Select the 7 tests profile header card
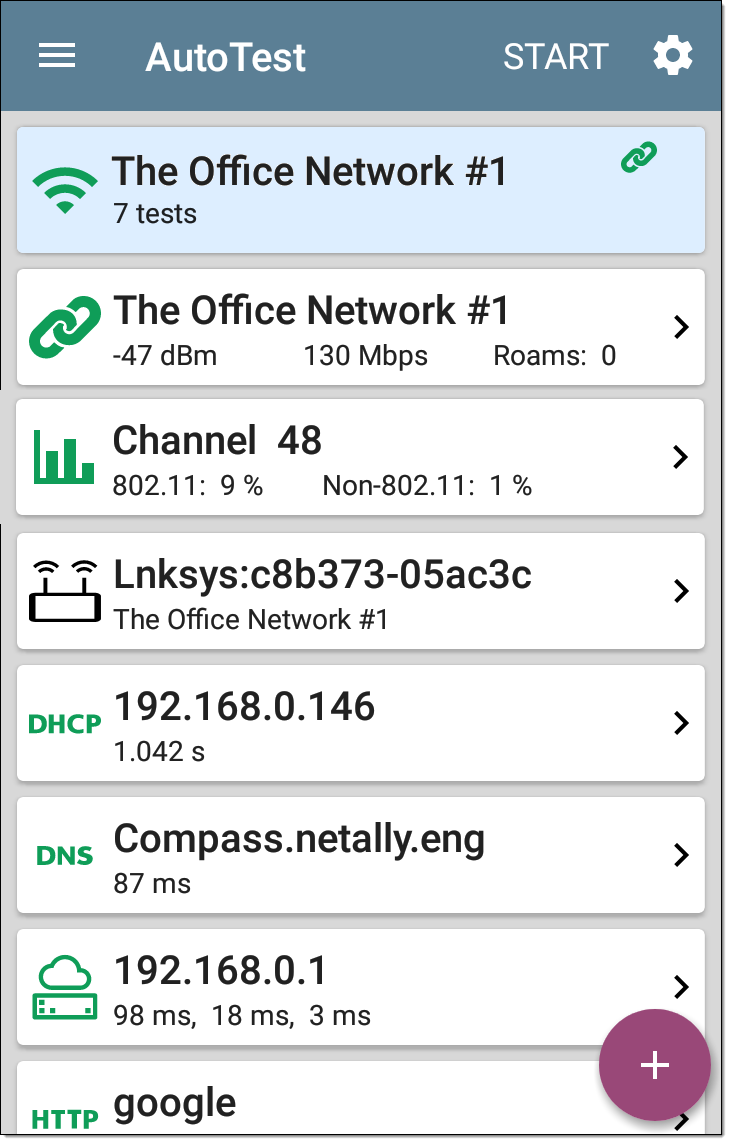The width and height of the screenshot is (729, 1142). point(360,190)
